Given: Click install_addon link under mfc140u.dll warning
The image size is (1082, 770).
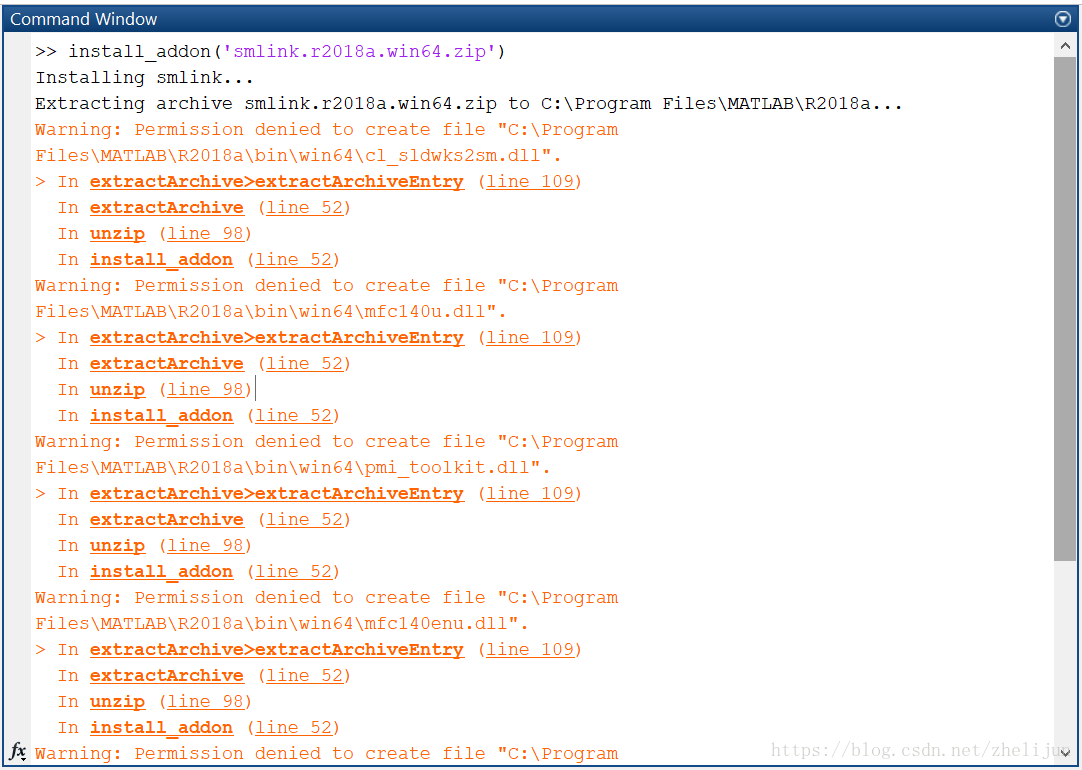Looking at the screenshot, I should click(x=161, y=416).
